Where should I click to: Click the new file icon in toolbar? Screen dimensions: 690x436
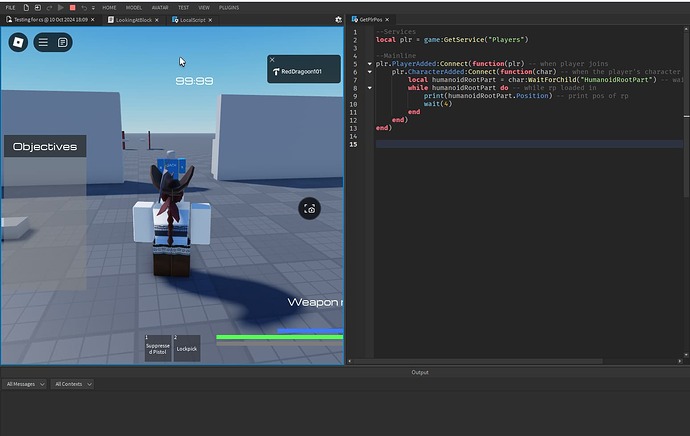click(x=25, y=7)
